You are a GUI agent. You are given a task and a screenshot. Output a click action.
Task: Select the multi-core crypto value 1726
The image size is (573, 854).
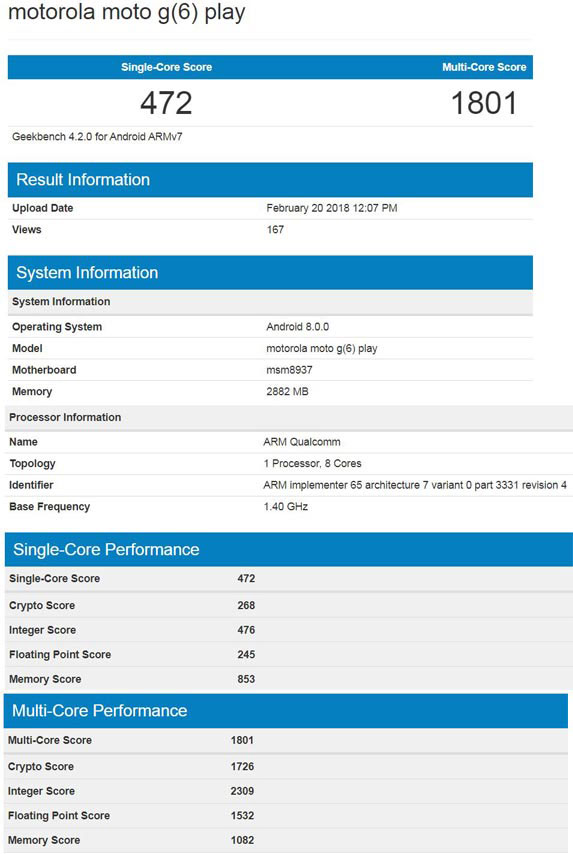(x=242, y=766)
